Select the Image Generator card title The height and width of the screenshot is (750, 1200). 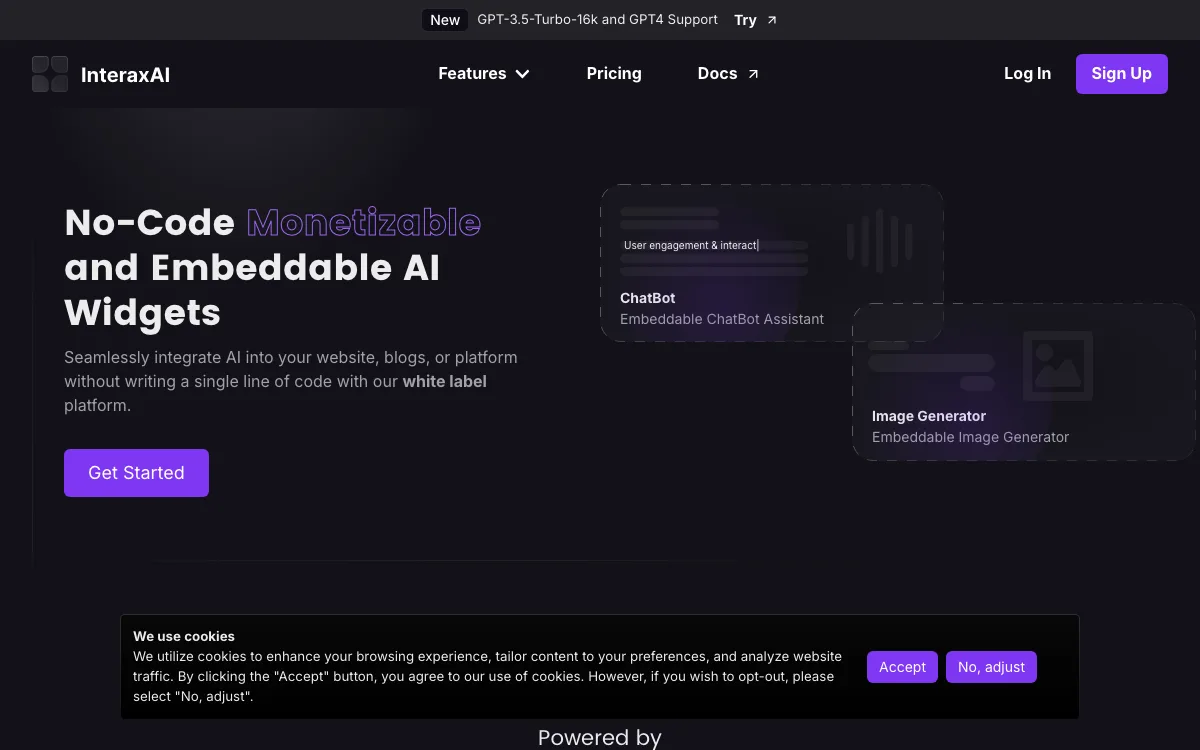coord(929,416)
